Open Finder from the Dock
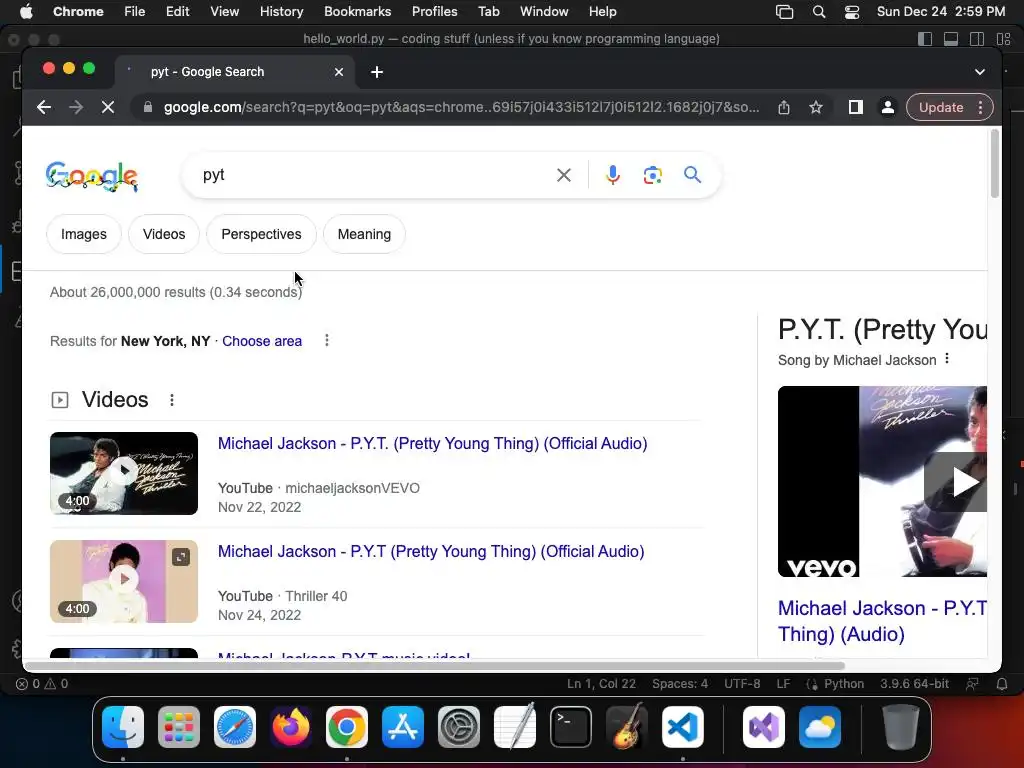Screen dimensions: 1024x768 coord(123,727)
